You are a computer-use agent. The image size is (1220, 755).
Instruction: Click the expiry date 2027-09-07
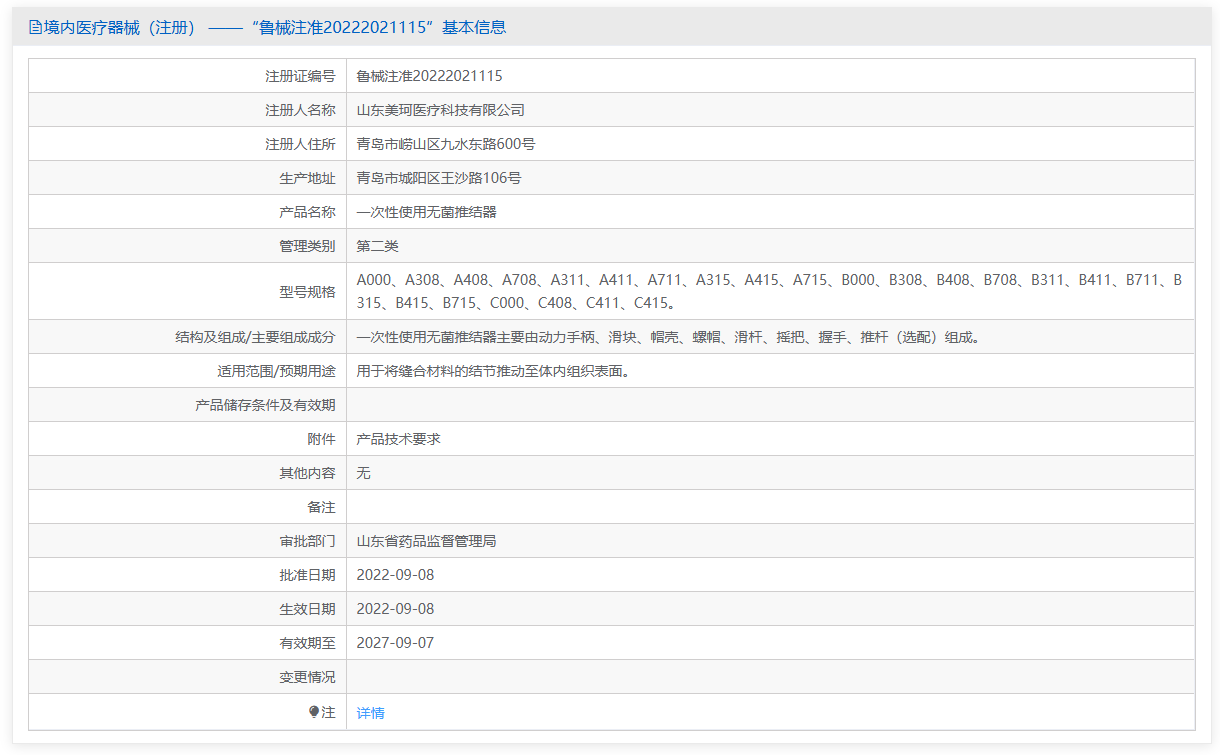395,643
